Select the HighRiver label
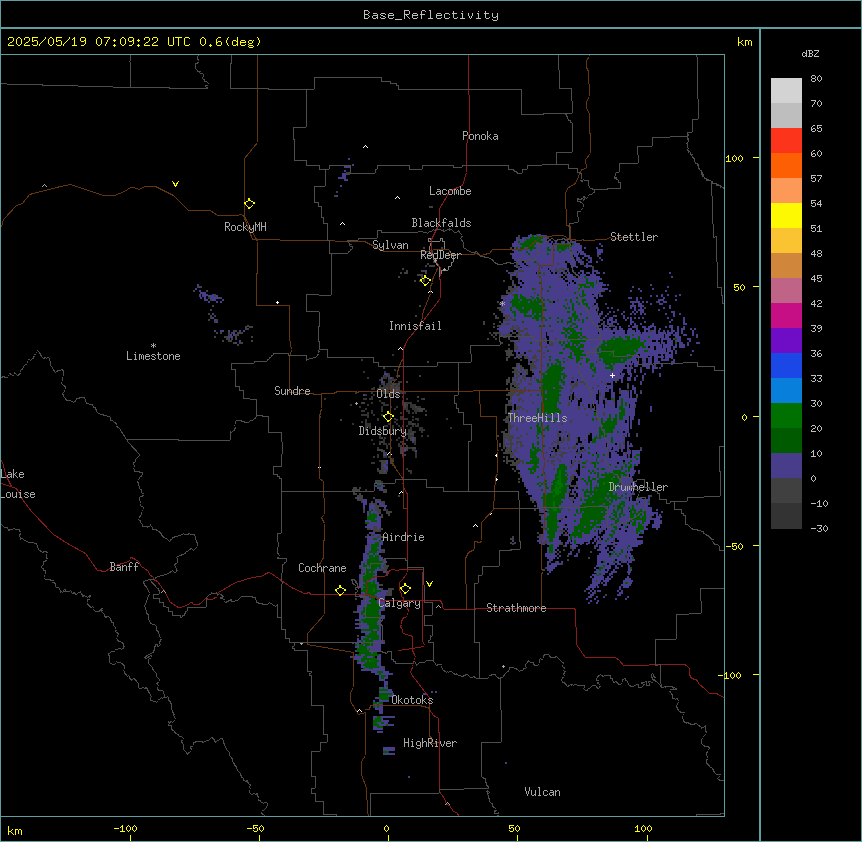The width and height of the screenshot is (862, 842). 430,743
